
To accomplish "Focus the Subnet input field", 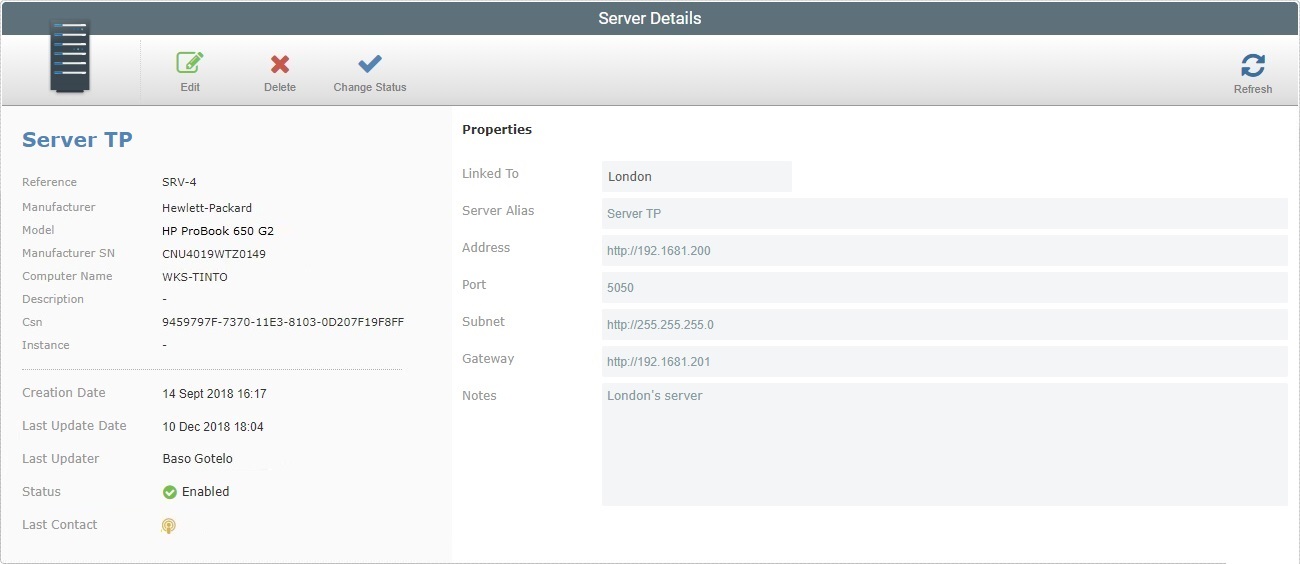I will (x=944, y=325).
